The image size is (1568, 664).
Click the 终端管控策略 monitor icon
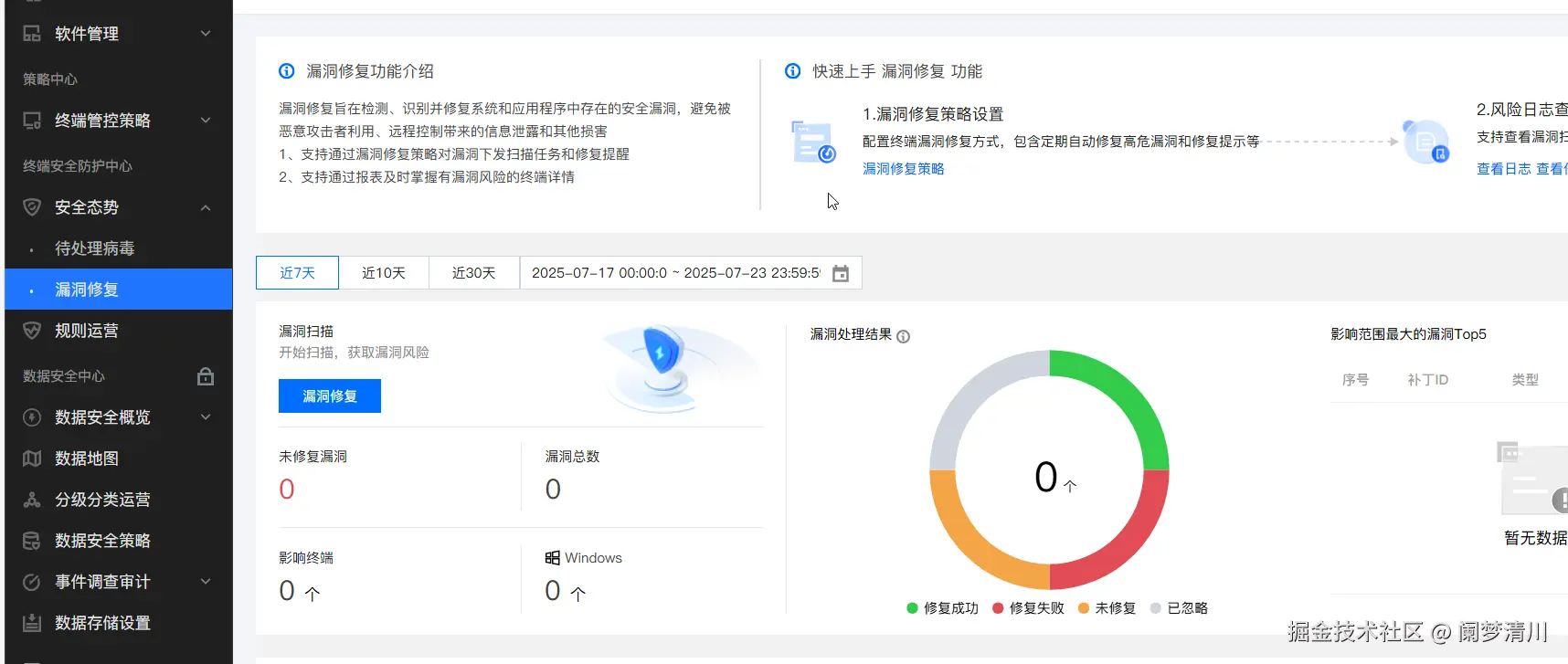[x=32, y=121]
